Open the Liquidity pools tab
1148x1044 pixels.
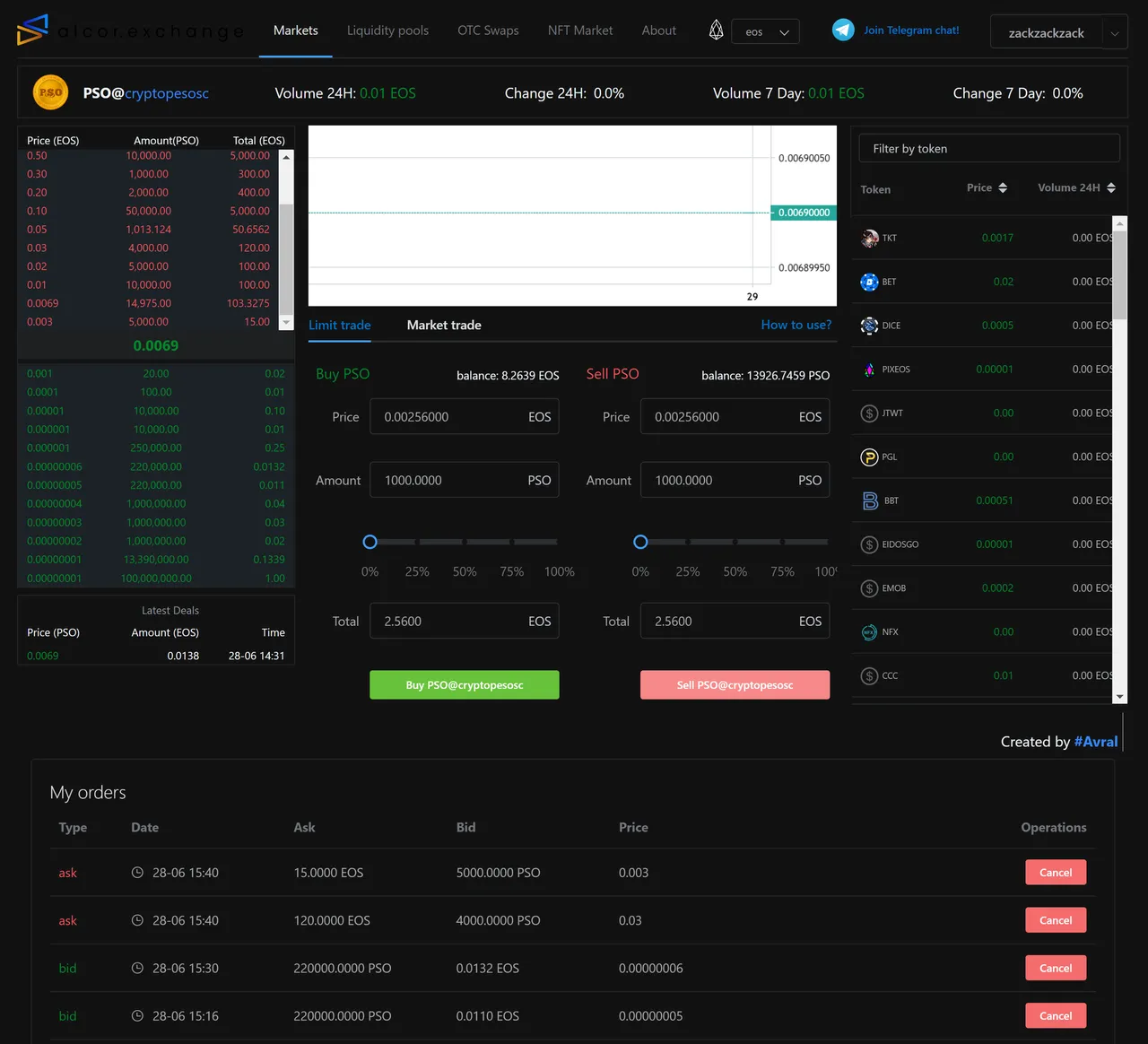tap(387, 30)
